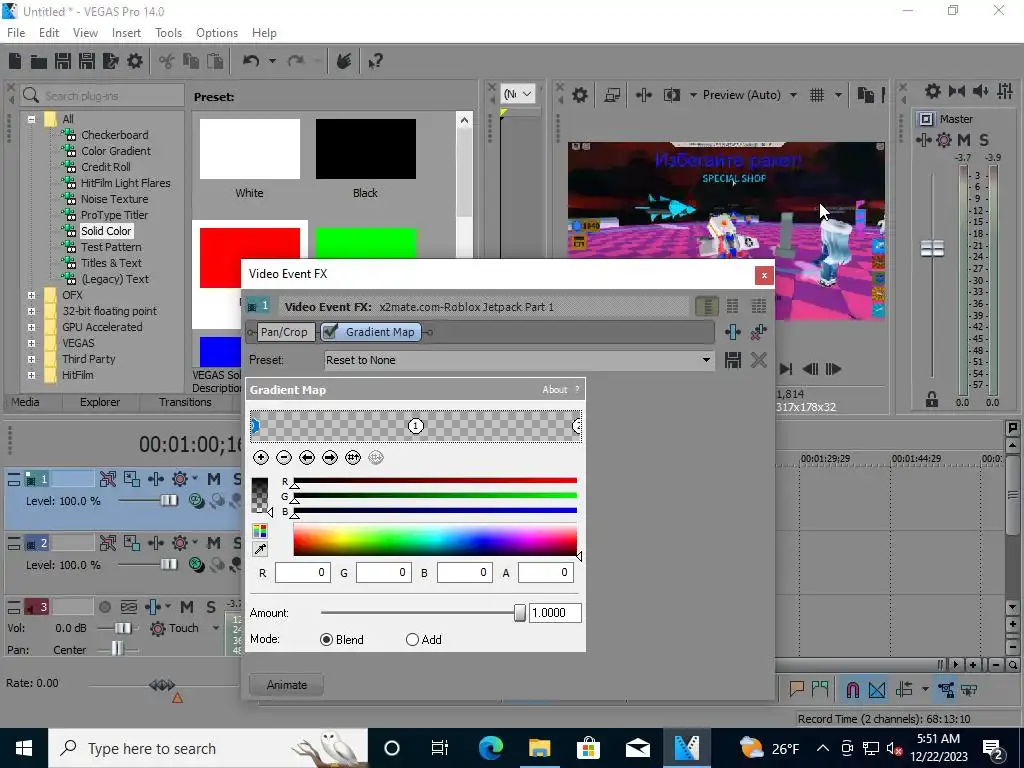
Task: Click the Plug-In Chain button in FX window
Action: [733, 332]
